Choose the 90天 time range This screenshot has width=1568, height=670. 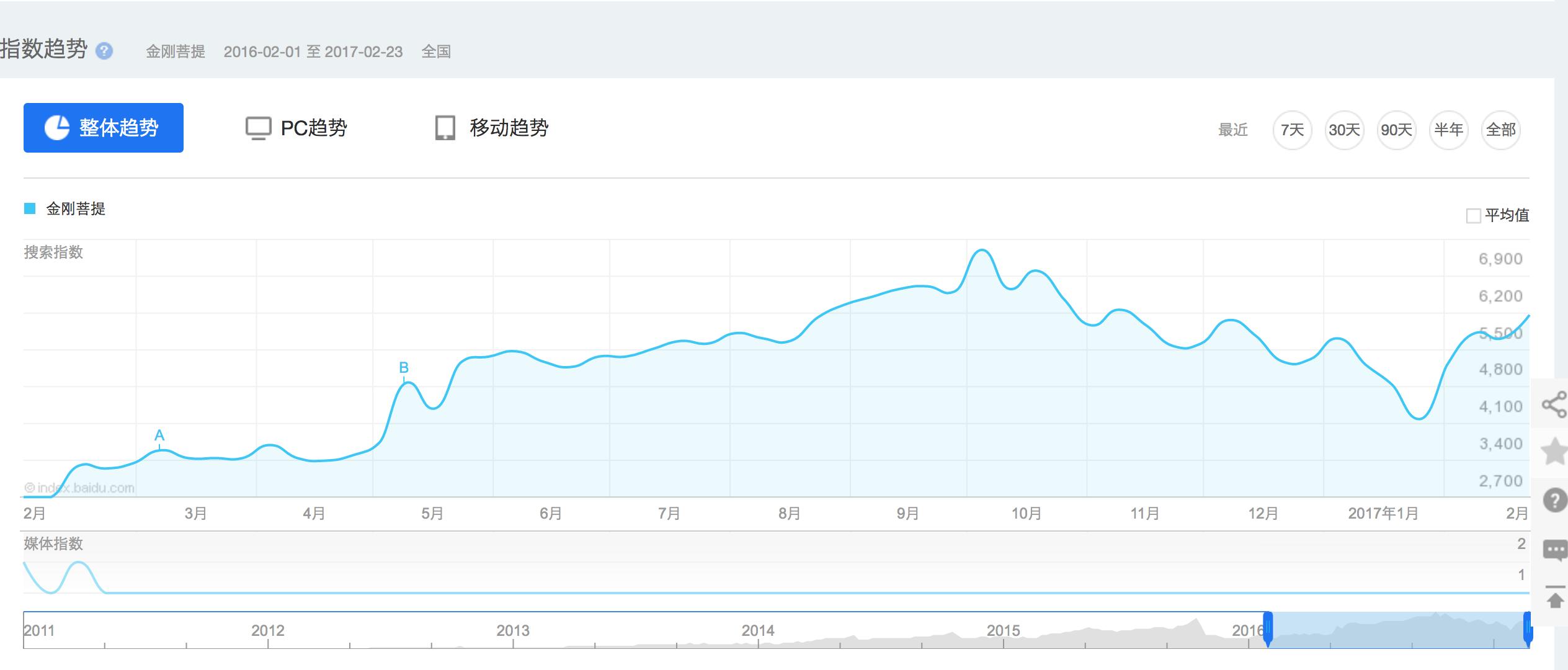tap(1396, 130)
